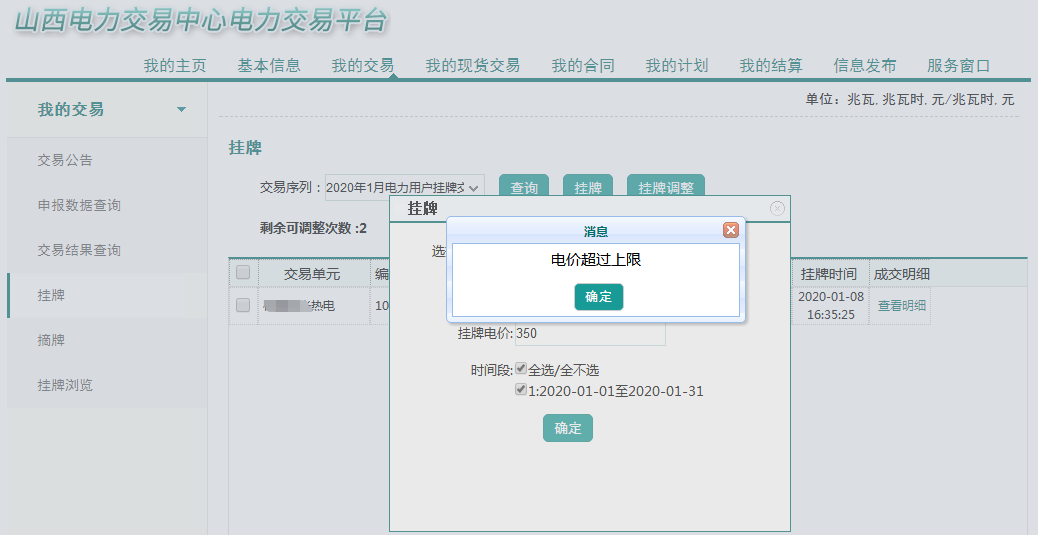Toggle the 全选/全不选 checkbox
The height and width of the screenshot is (535, 1038).
[521, 369]
